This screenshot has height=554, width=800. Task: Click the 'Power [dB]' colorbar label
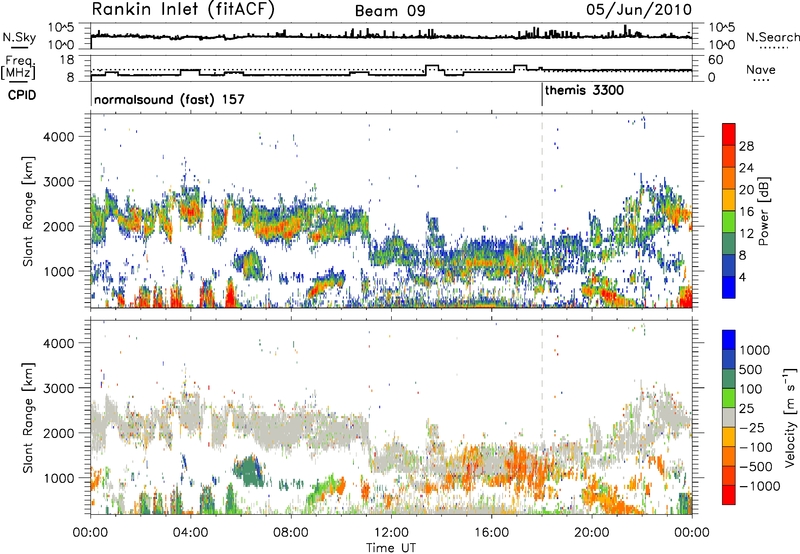coord(763,211)
